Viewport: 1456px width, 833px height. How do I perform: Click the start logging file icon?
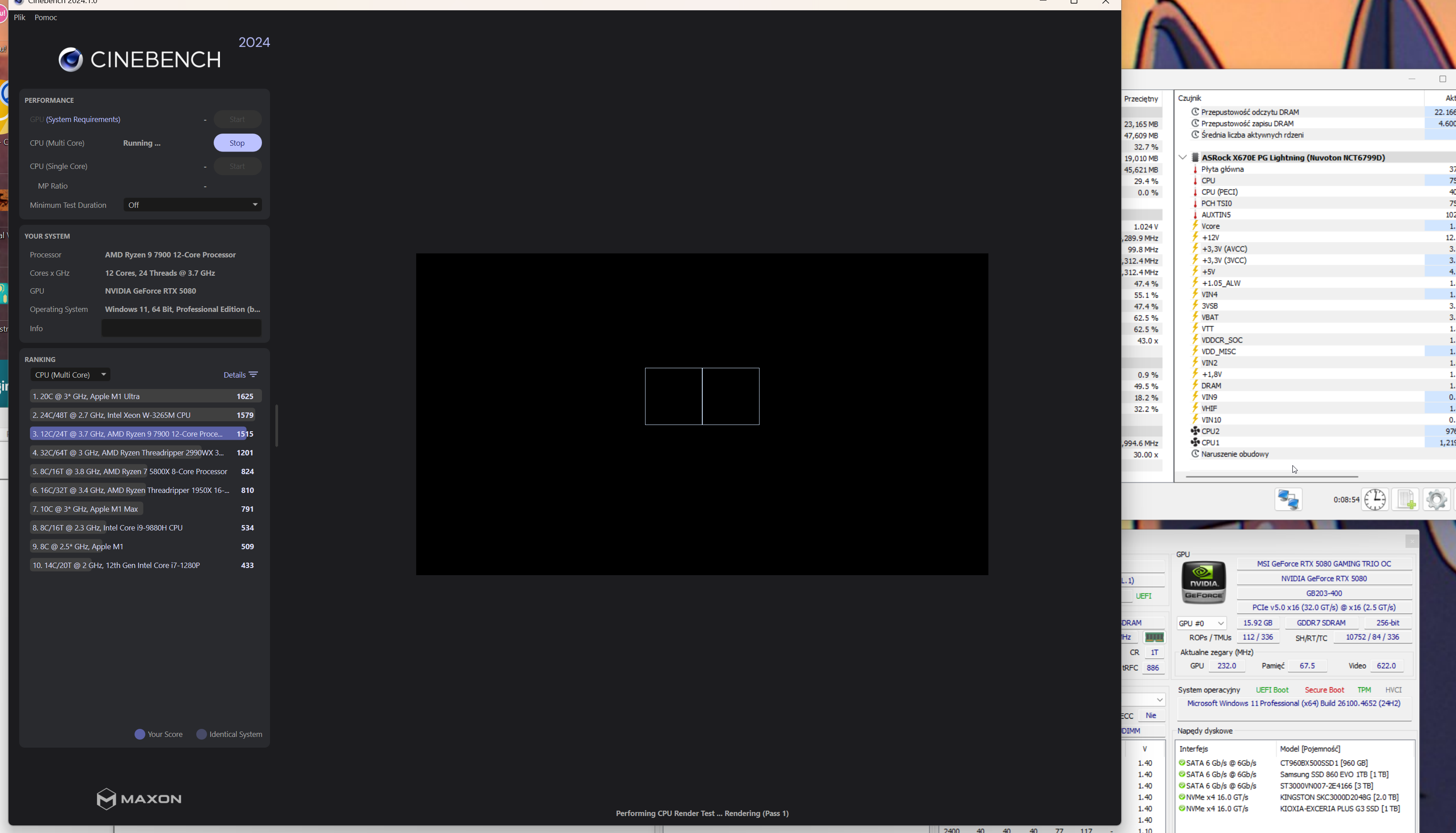tap(1405, 500)
